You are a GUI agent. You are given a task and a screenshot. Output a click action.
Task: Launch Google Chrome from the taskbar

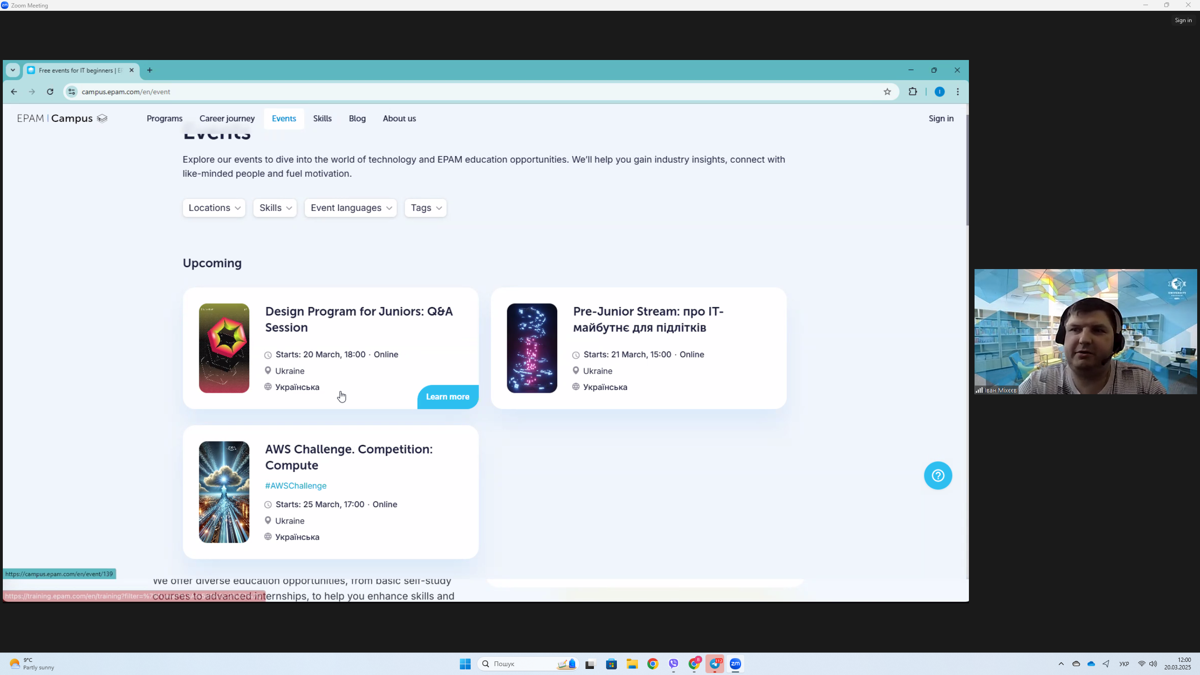[653, 664]
